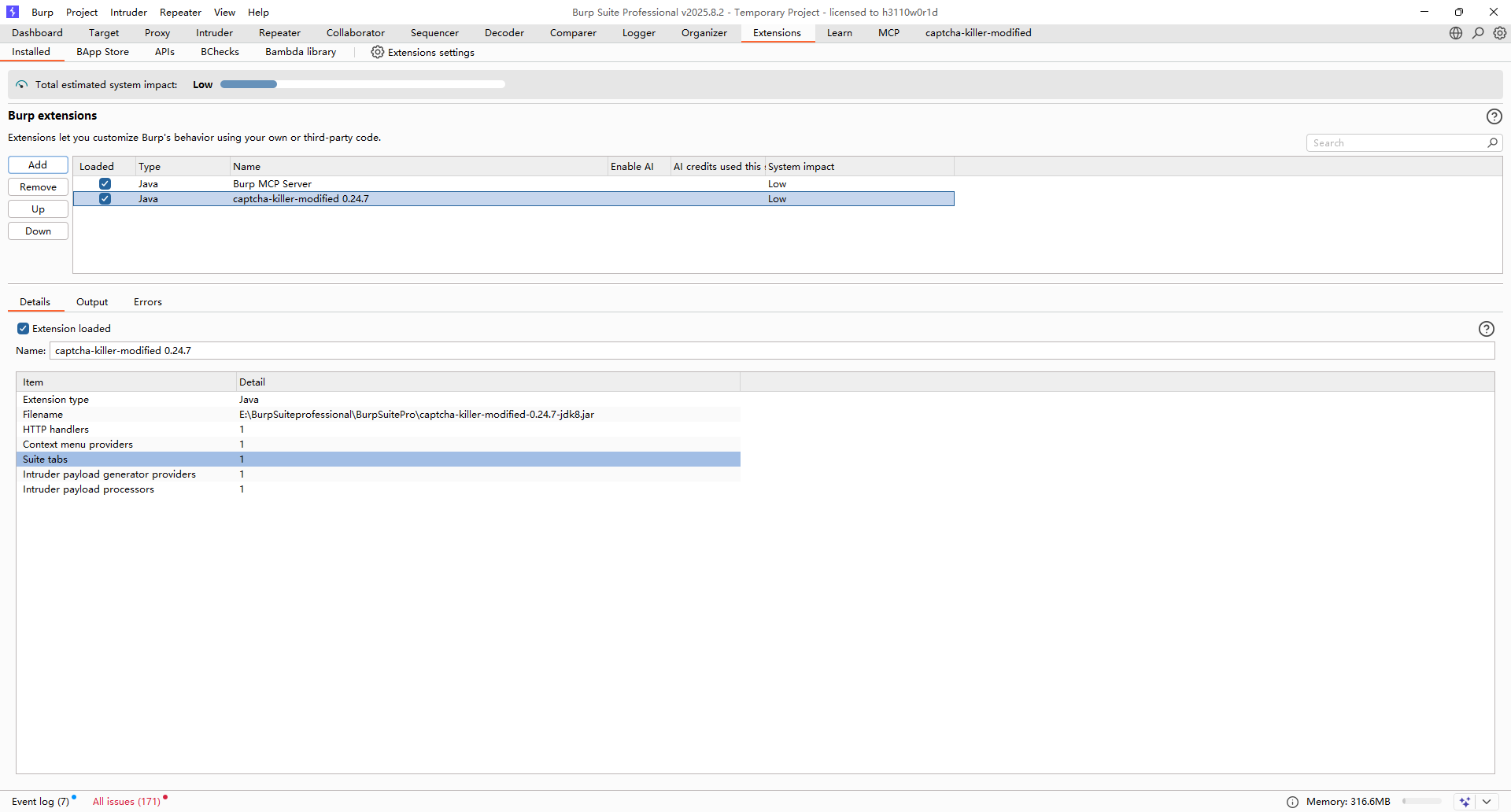The width and height of the screenshot is (1511, 812).
Task: Switch to the BApp Store tab
Action: tap(102, 52)
